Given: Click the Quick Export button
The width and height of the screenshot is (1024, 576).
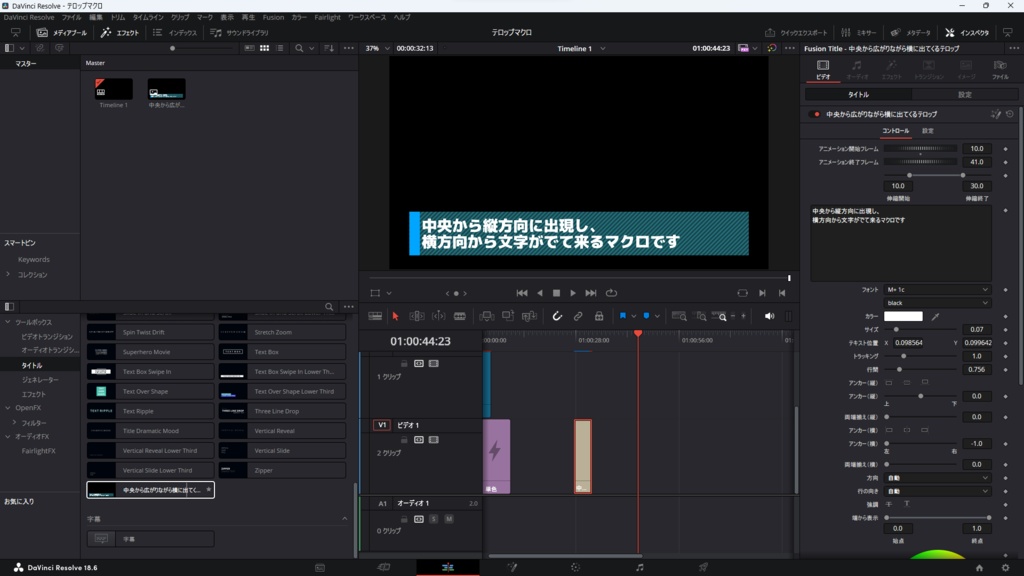Looking at the screenshot, I should (796, 33).
